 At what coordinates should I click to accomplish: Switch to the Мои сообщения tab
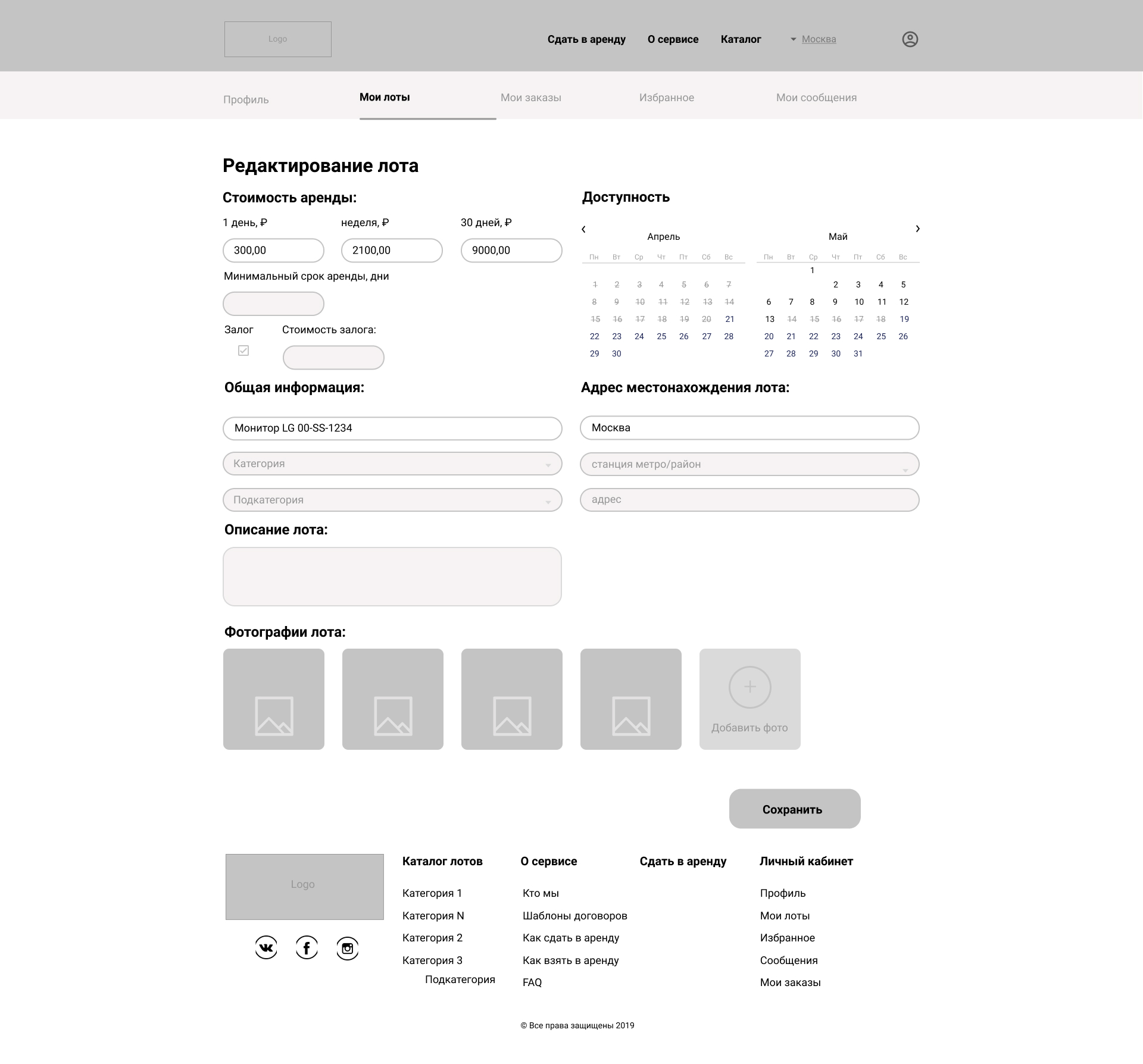click(x=816, y=98)
